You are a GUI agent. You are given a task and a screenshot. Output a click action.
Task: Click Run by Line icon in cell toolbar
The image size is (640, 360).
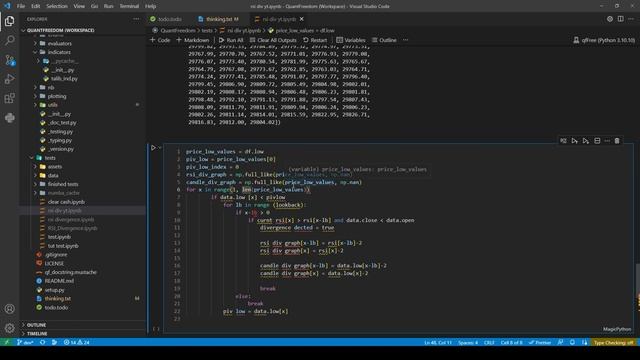pyautogui.click(x=563, y=141)
